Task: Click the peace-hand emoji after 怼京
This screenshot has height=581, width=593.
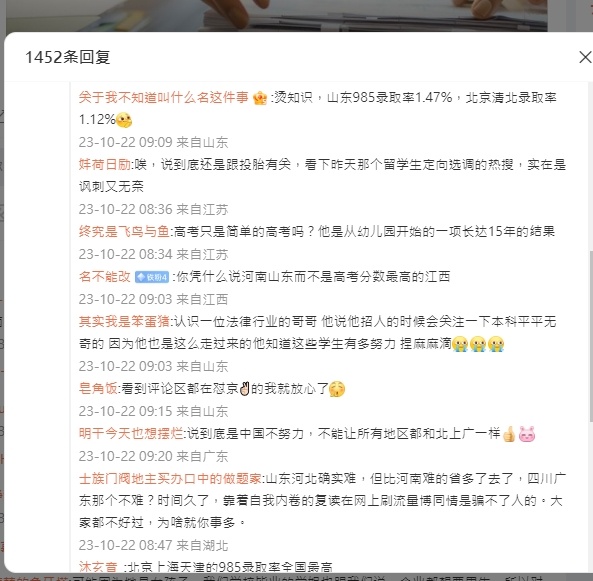Action: point(245,389)
